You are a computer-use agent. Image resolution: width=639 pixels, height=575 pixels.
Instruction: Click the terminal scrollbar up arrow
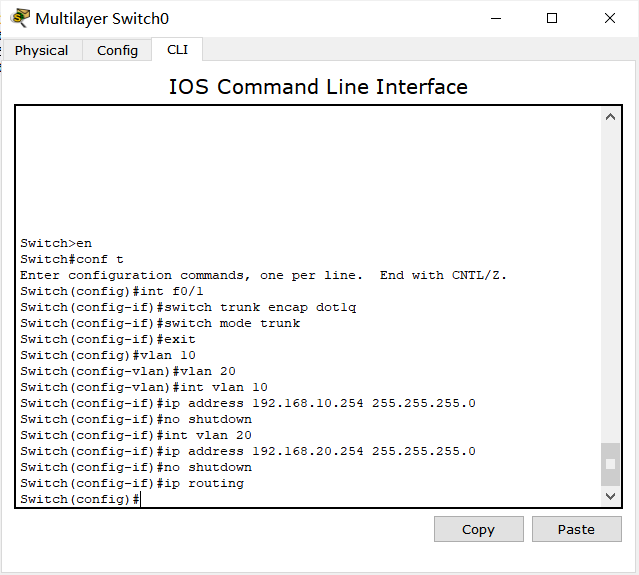[x=611, y=117]
